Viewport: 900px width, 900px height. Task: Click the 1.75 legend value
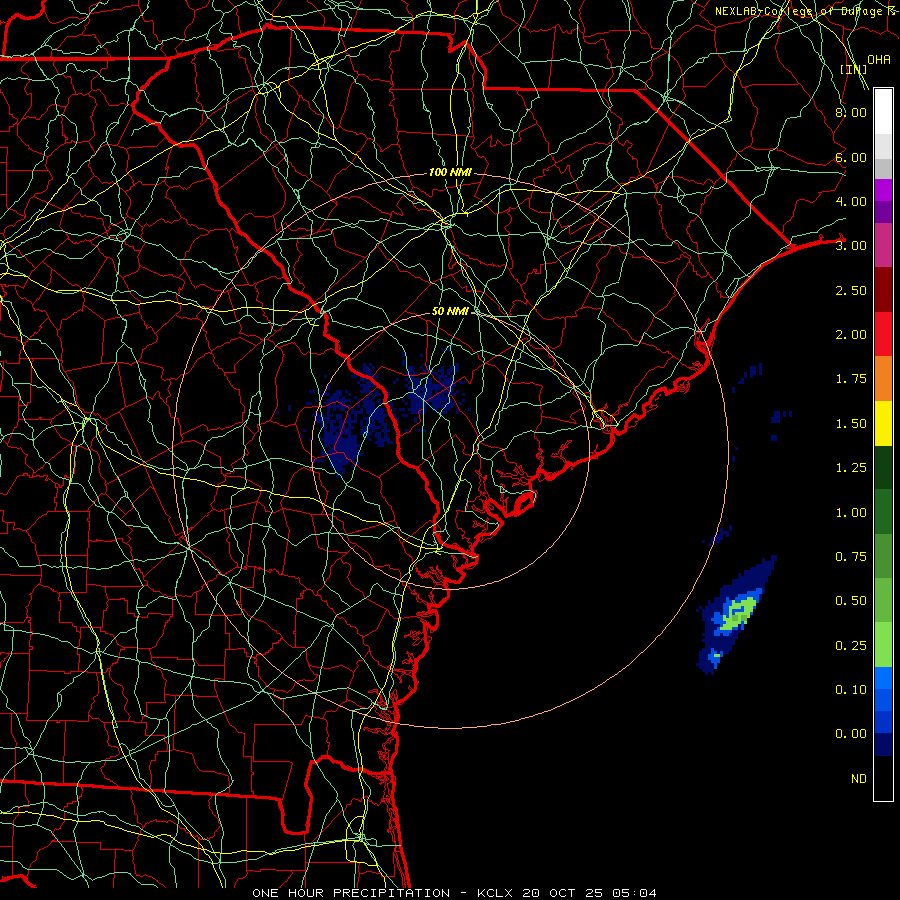[851, 379]
